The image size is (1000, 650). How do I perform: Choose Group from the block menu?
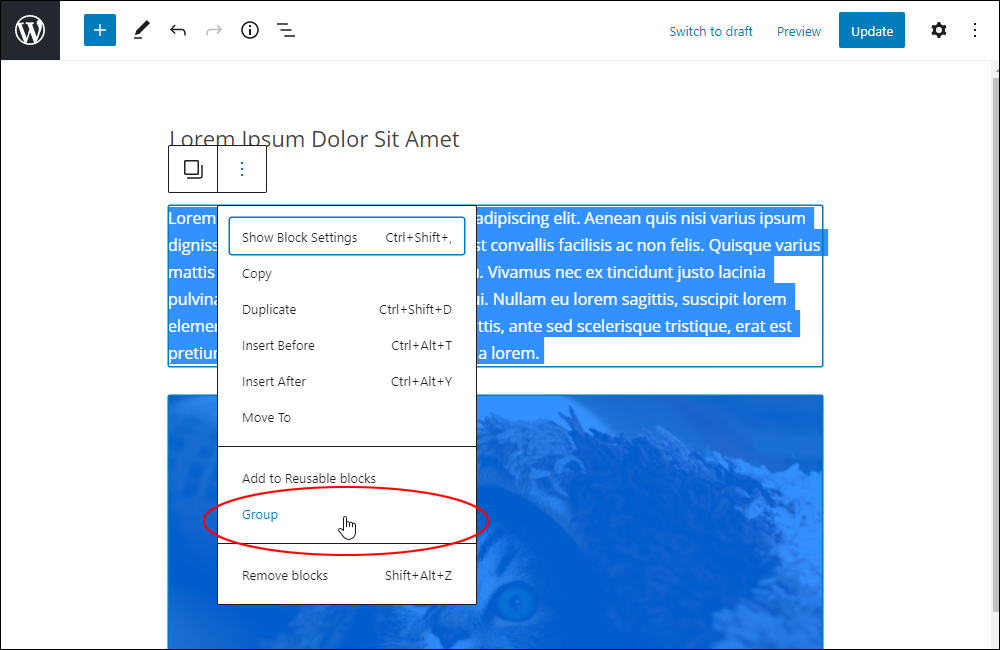click(347, 515)
